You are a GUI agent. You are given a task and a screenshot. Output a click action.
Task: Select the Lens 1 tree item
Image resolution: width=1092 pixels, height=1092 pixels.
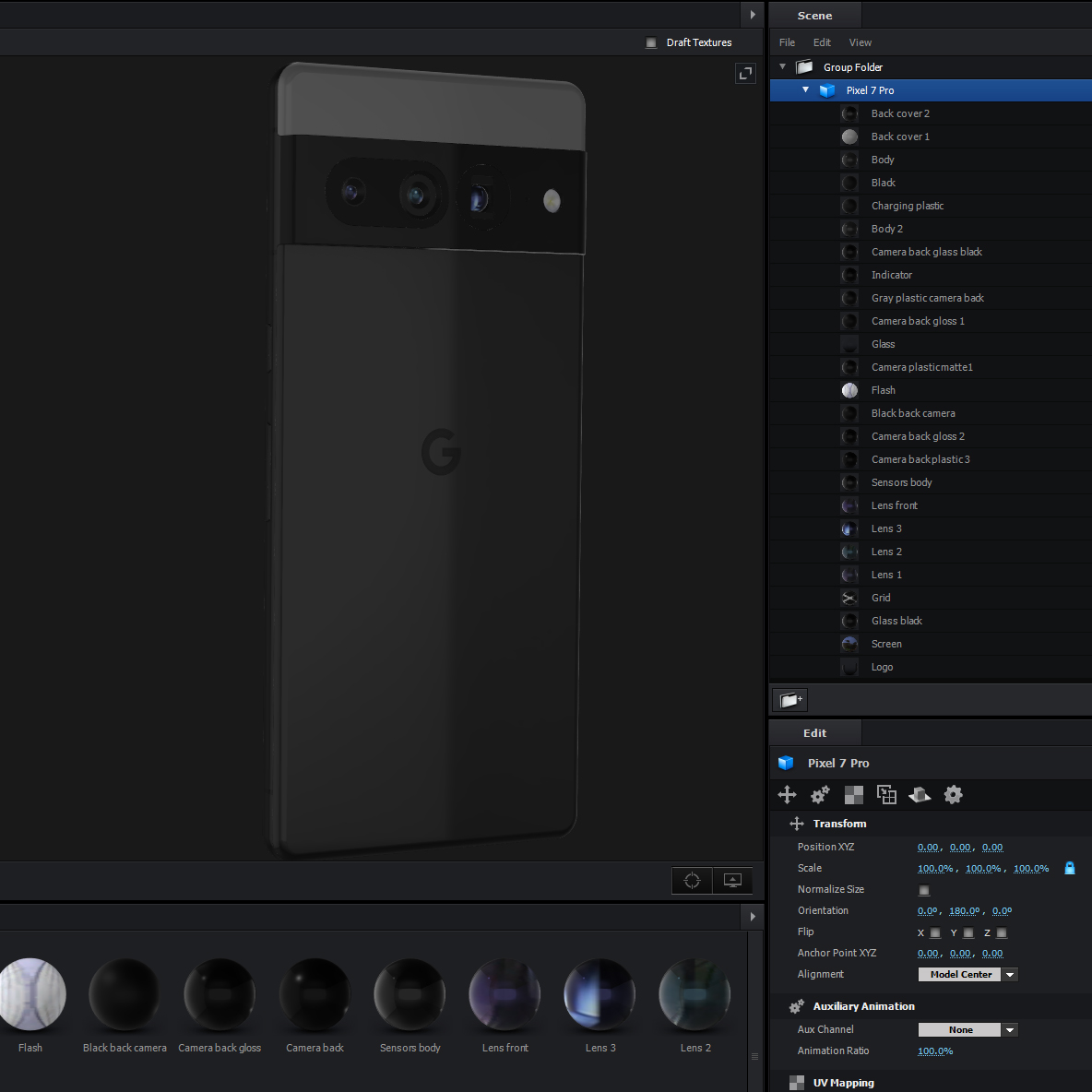(x=931, y=575)
